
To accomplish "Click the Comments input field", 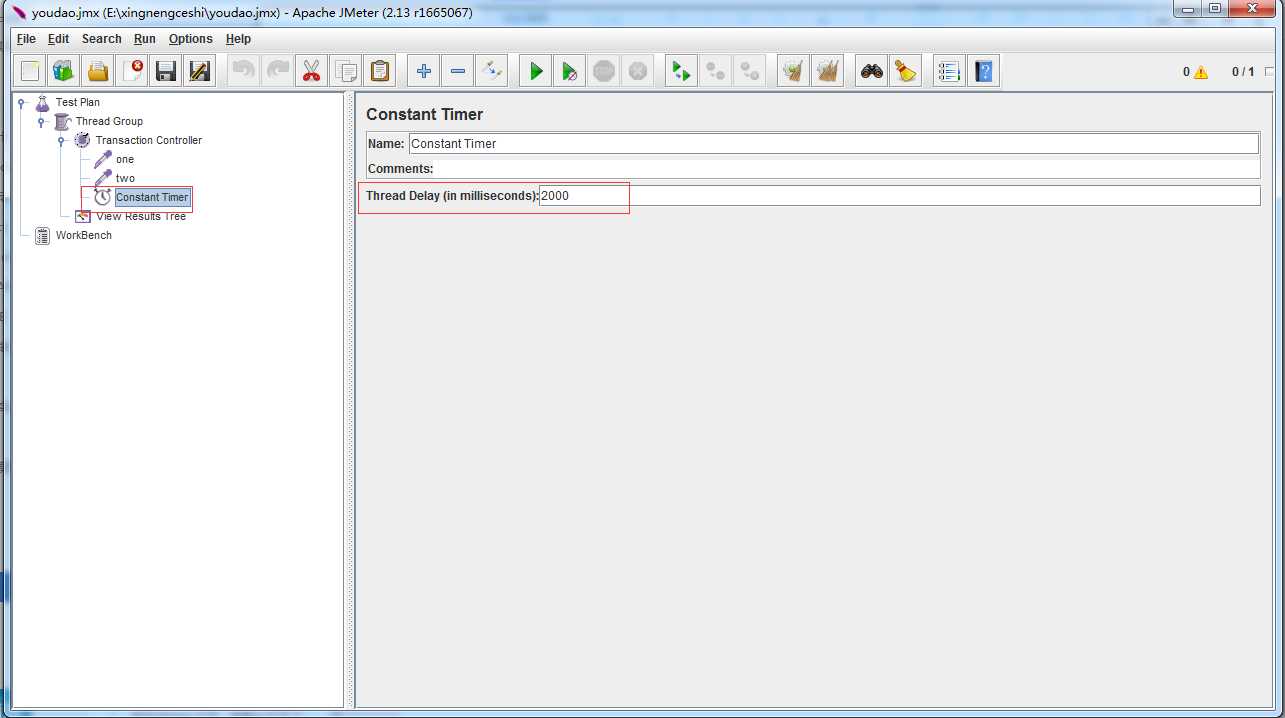I will pyautogui.click(x=847, y=169).
